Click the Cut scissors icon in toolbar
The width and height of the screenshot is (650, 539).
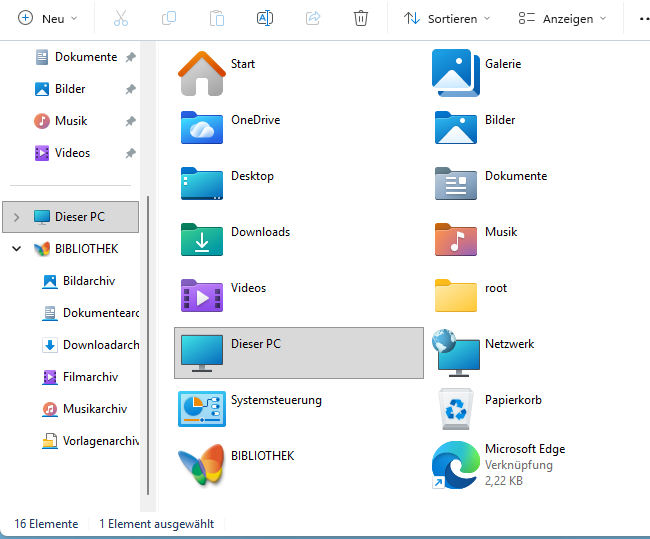[x=121, y=18]
